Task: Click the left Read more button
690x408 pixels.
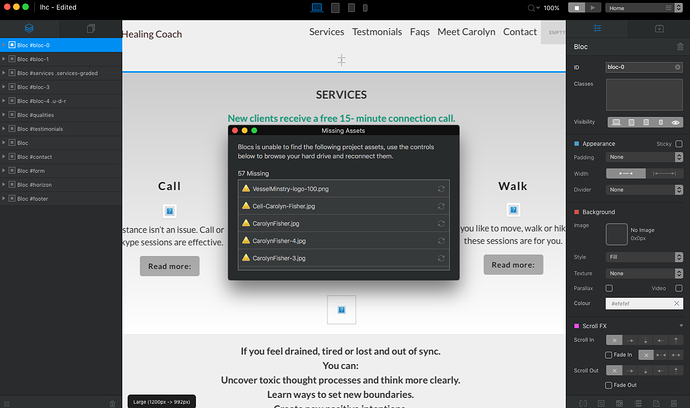Action: pyautogui.click(x=169, y=266)
